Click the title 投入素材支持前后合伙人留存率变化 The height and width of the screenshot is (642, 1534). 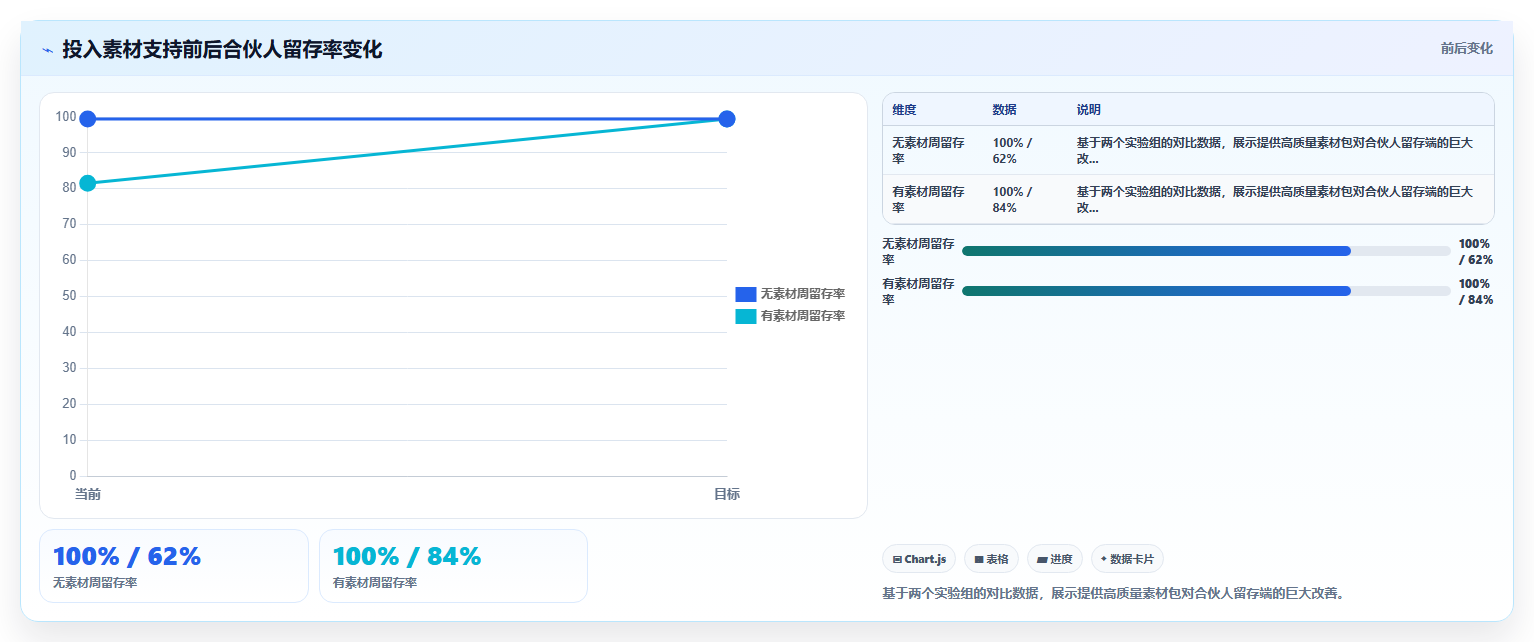tap(222, 49)
